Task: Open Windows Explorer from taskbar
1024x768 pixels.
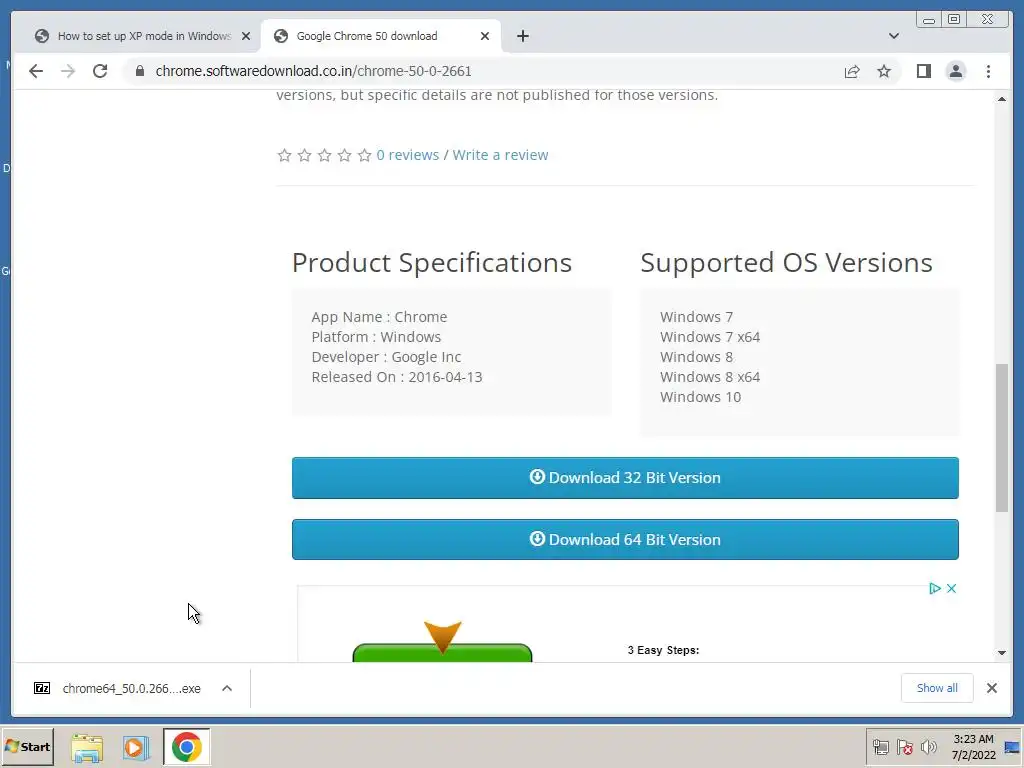Action: pyautogui.click(x=87, y=748)
